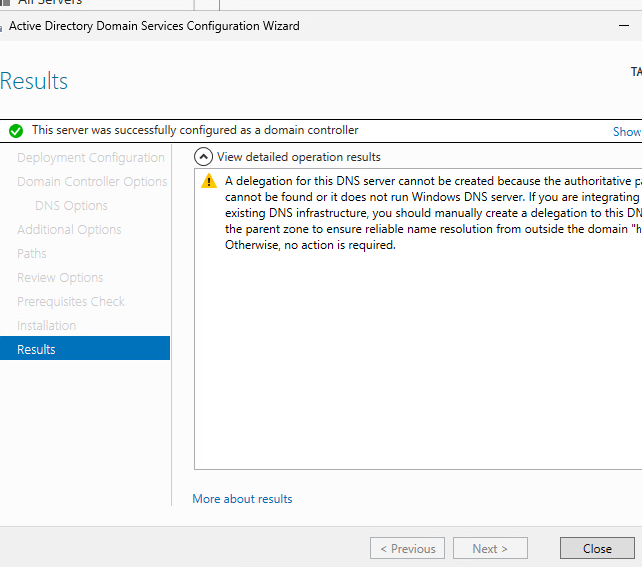Minimize the configuration wizard window
This screenshot has height=567, width=642.
click(x=624, y=26)
